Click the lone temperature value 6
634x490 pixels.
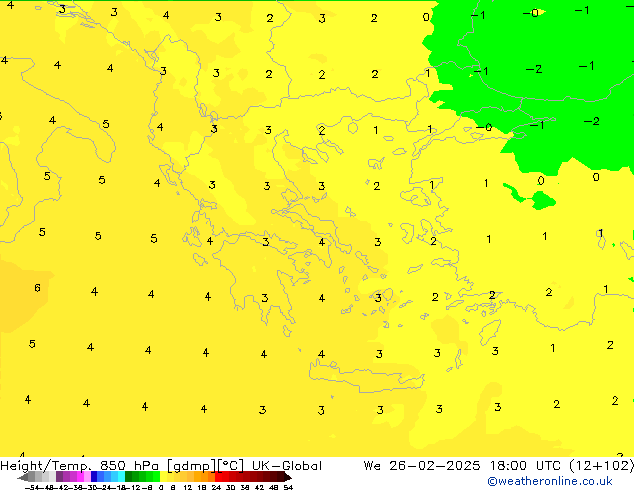pyautogui.click(x=37, y=288)
